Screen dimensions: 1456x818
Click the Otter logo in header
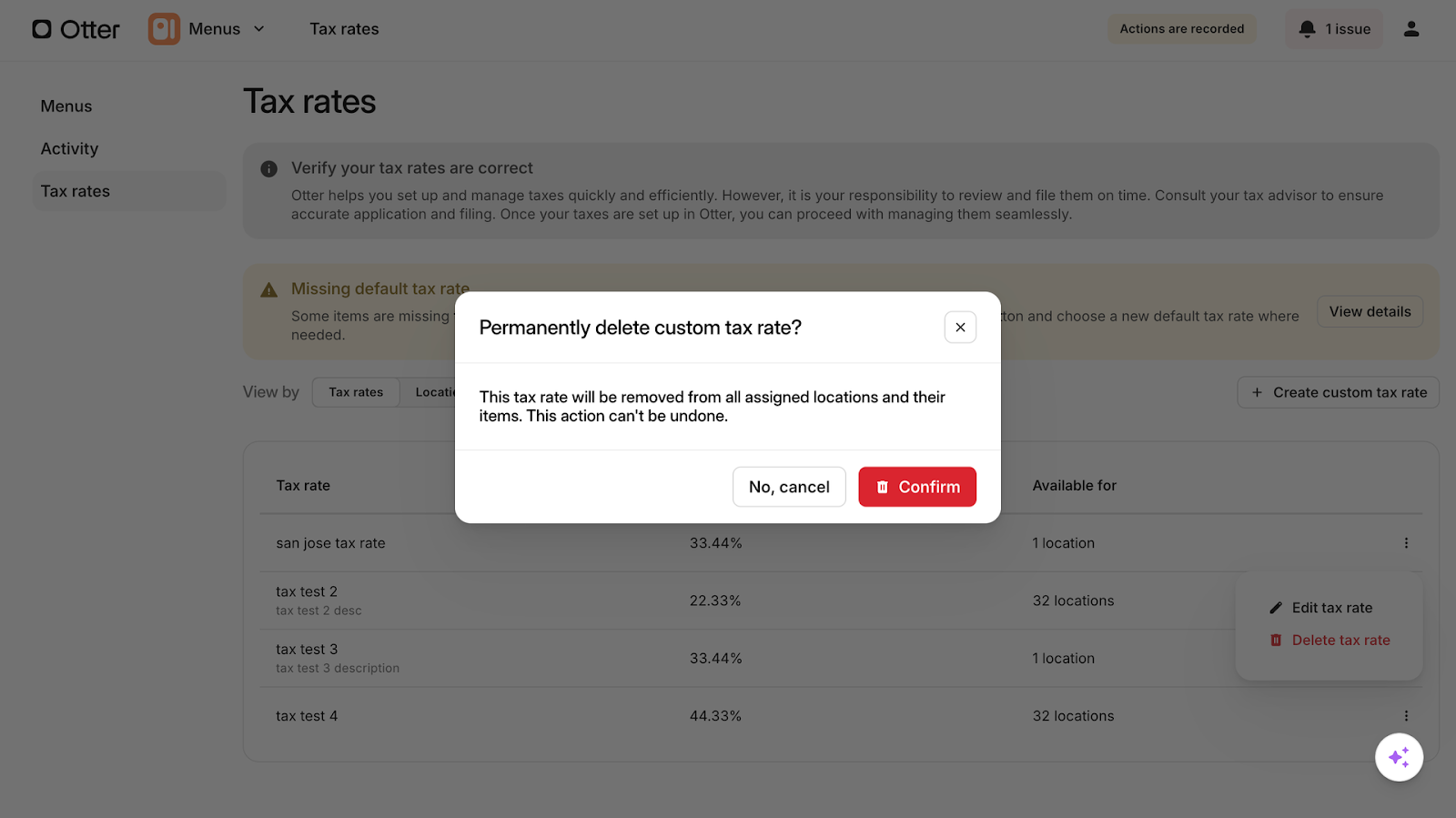(76, 29)
